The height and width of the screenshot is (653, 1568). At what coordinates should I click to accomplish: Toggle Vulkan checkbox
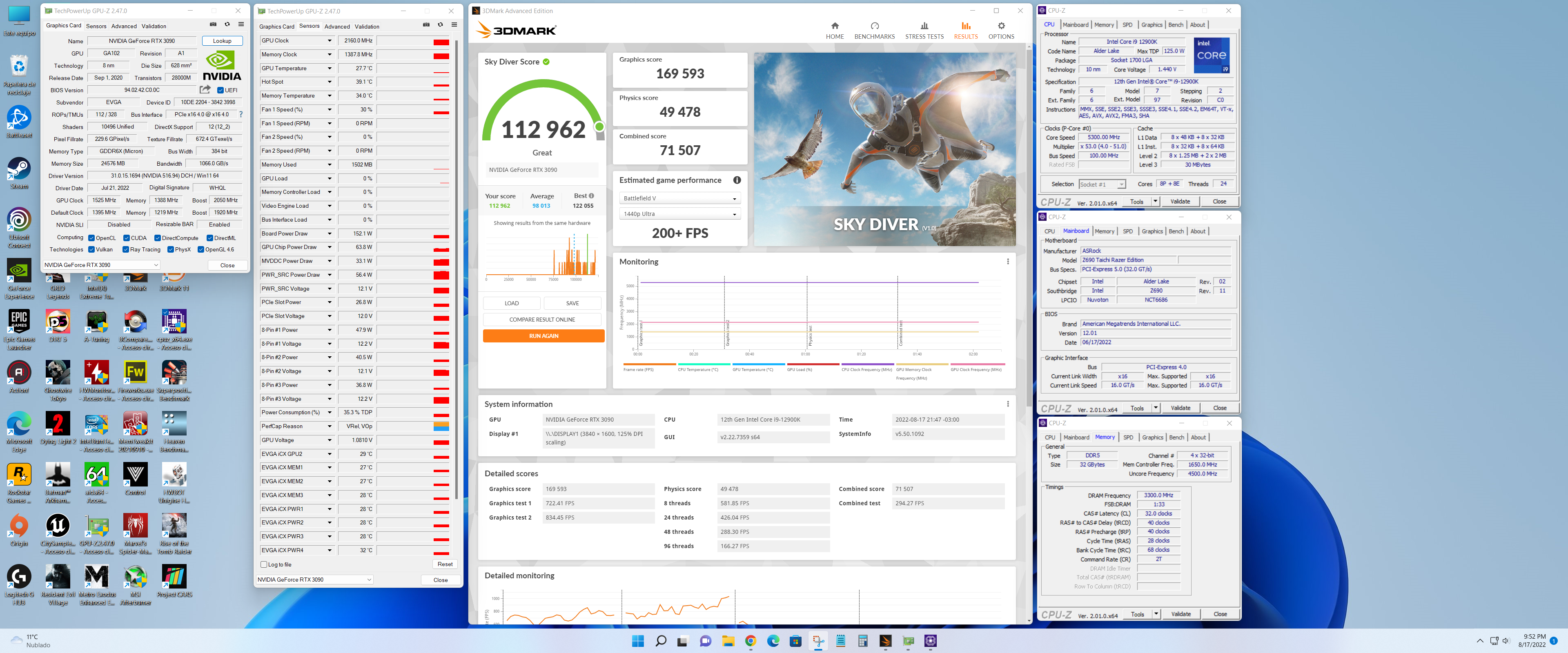(x=91, y=249)
